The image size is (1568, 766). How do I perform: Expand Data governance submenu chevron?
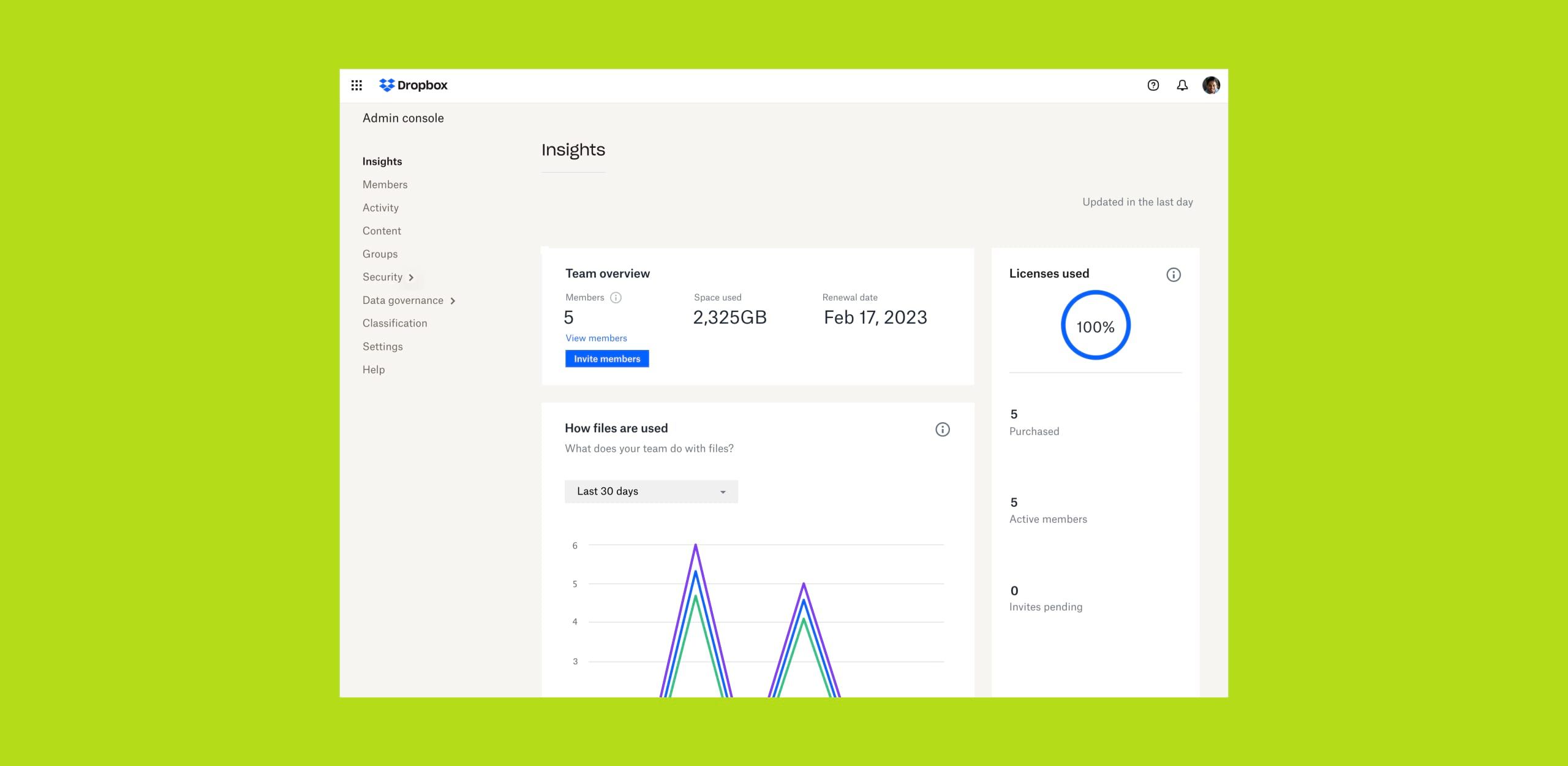click(453, 301)
